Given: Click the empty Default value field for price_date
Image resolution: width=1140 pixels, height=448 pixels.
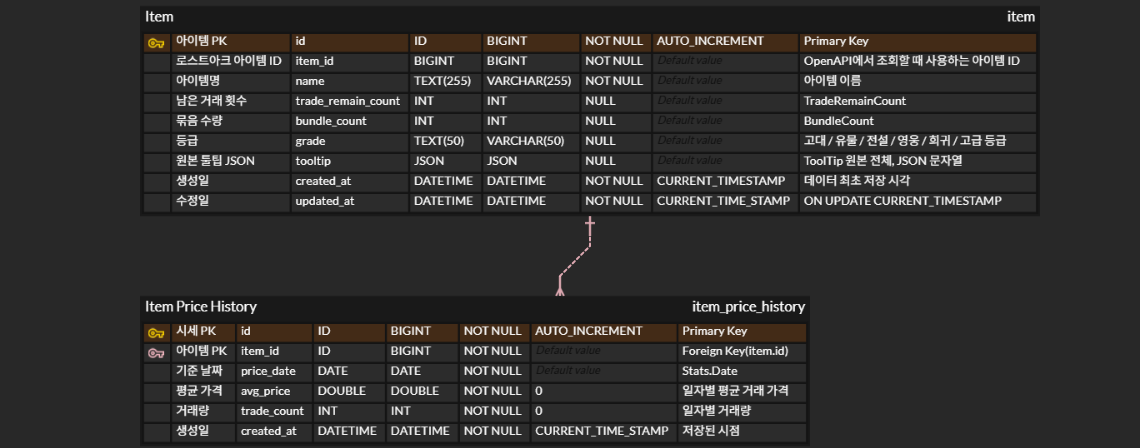Looking at the screenshot, I should click(567, 371).
